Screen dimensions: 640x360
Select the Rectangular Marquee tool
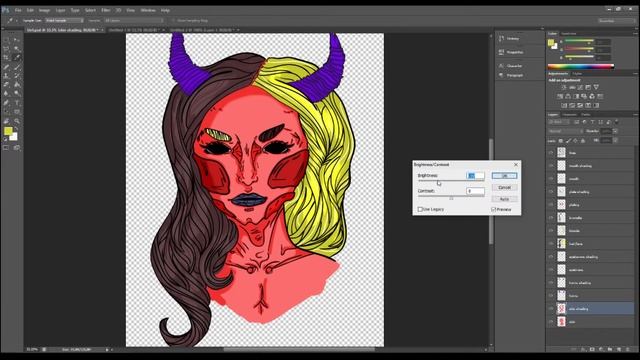pos(6,40)
